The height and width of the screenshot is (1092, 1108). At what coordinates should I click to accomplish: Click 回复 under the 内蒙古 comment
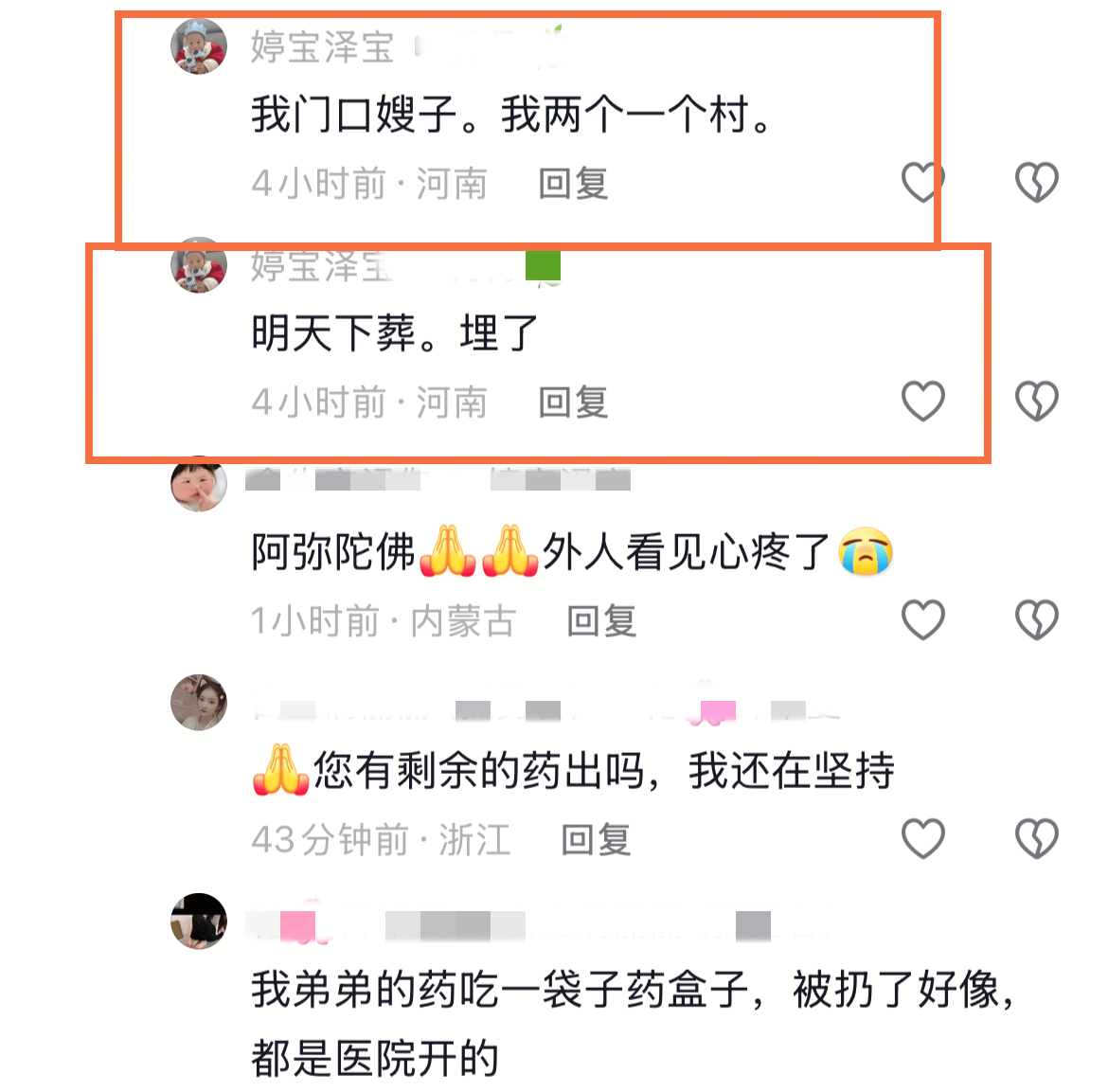click(601, 621)
